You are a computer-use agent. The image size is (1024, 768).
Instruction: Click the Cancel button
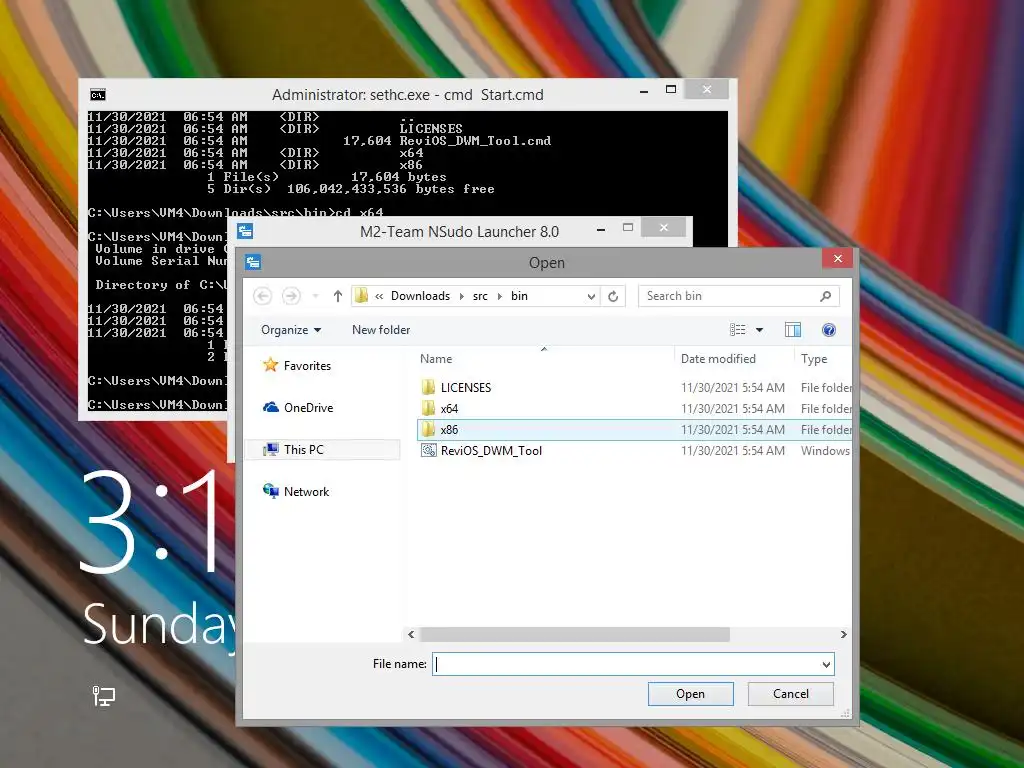pyautogui.click(x=790, y=694)
